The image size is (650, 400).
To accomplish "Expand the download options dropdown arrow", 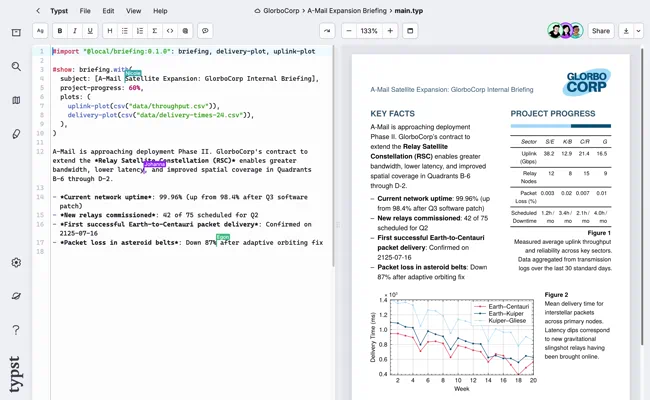I will [639, 31].
